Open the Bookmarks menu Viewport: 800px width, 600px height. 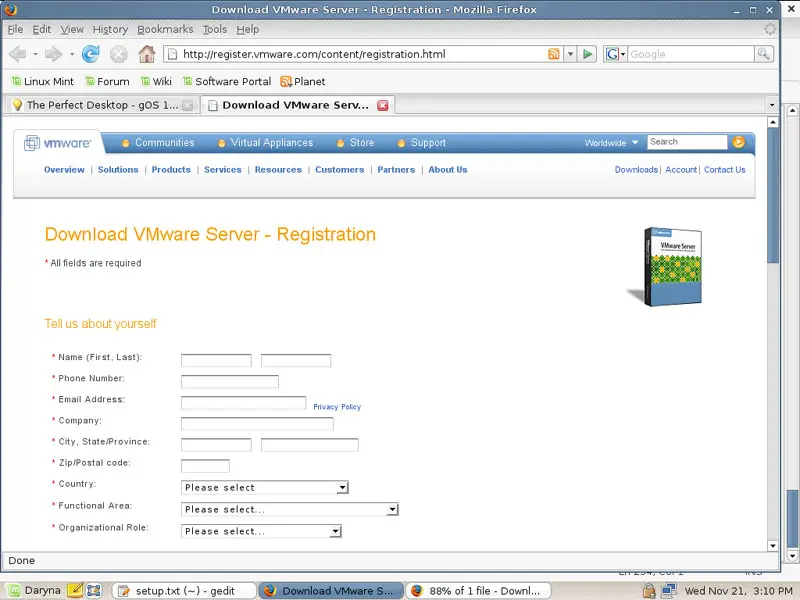pos(165,30)
